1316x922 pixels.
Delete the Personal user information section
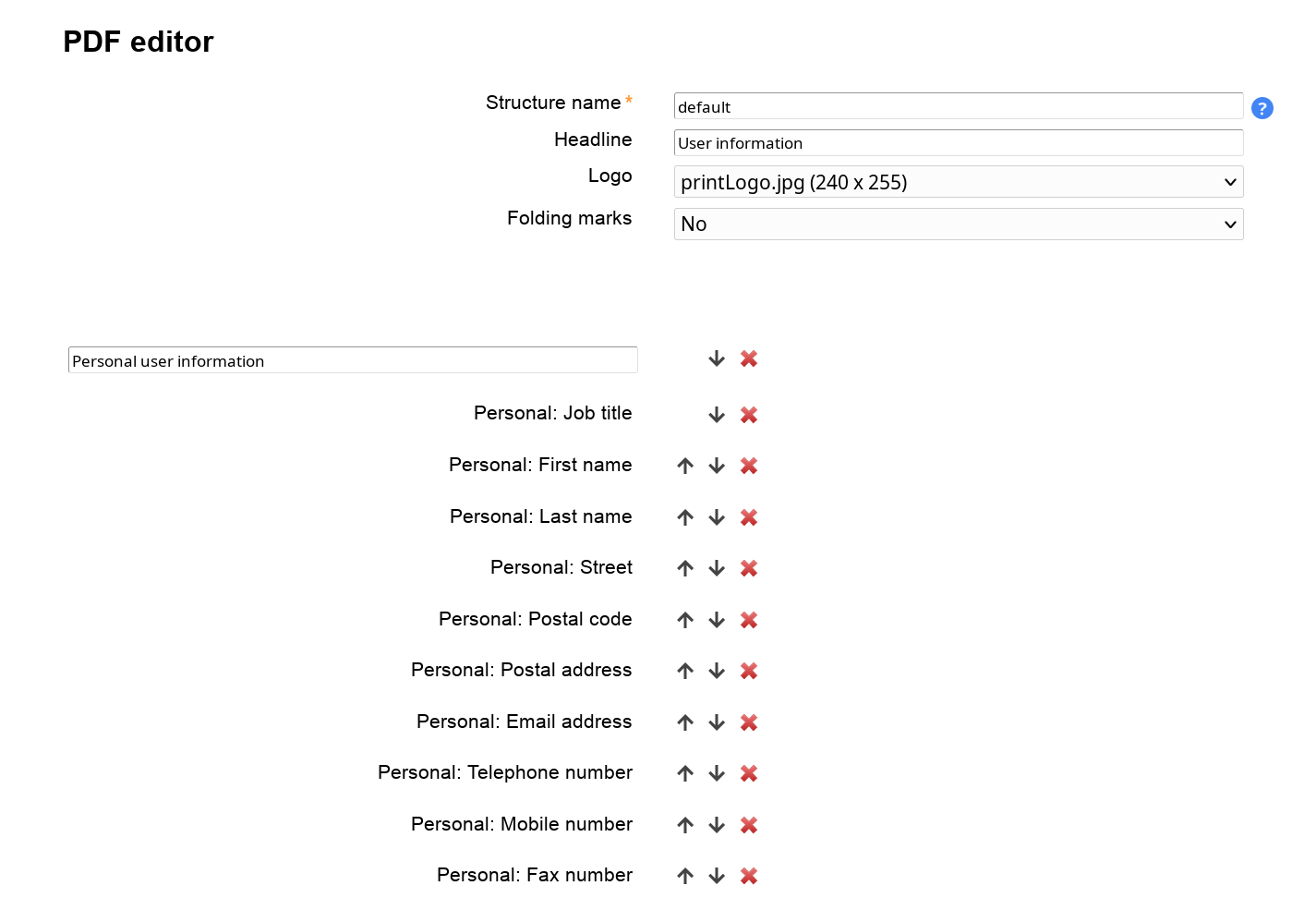pos(749,358)
